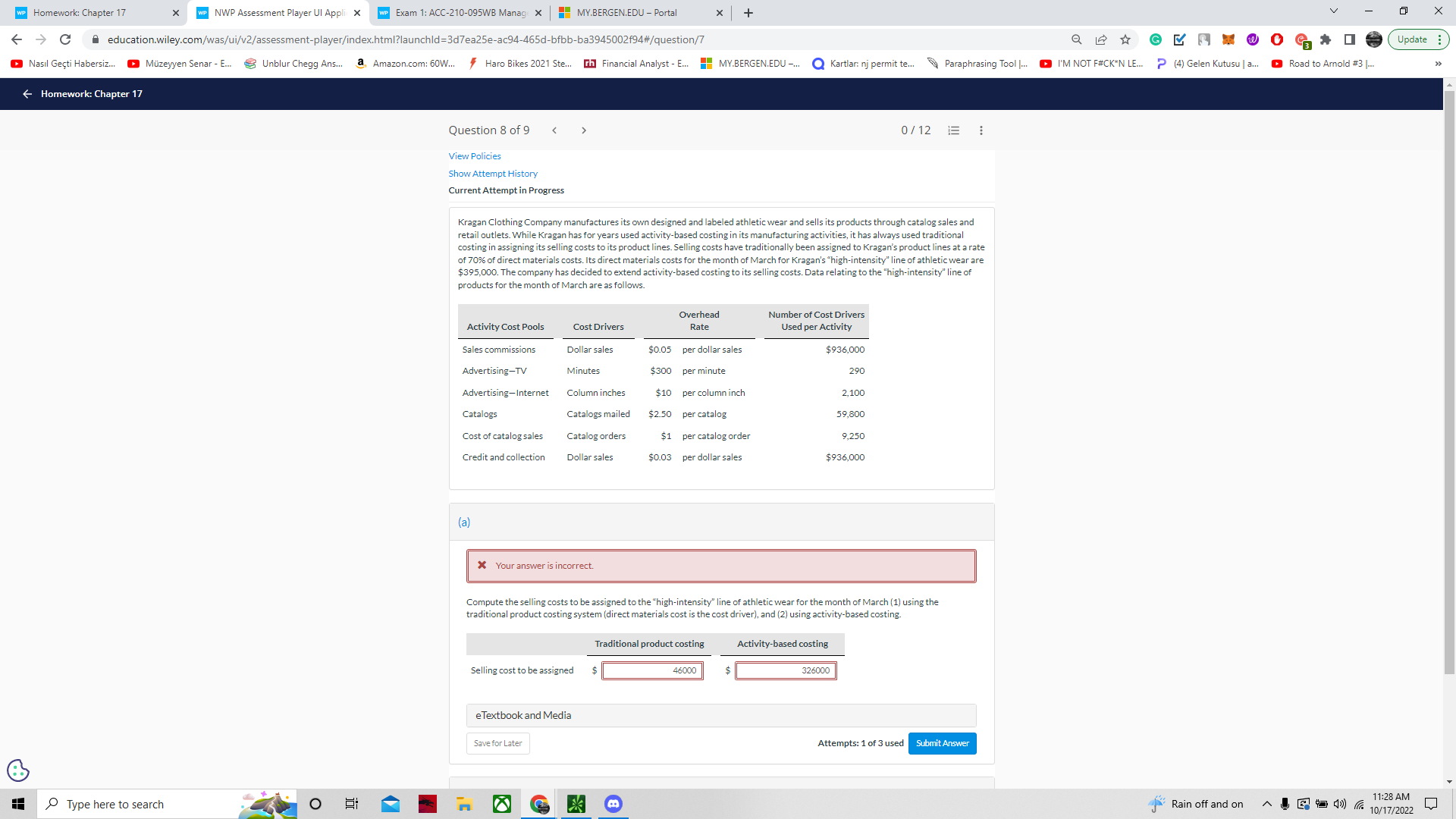The width and height of the screenshot is (1456, 819).
Task: Click the Save for Later button
Action: (x=497, y=743)
